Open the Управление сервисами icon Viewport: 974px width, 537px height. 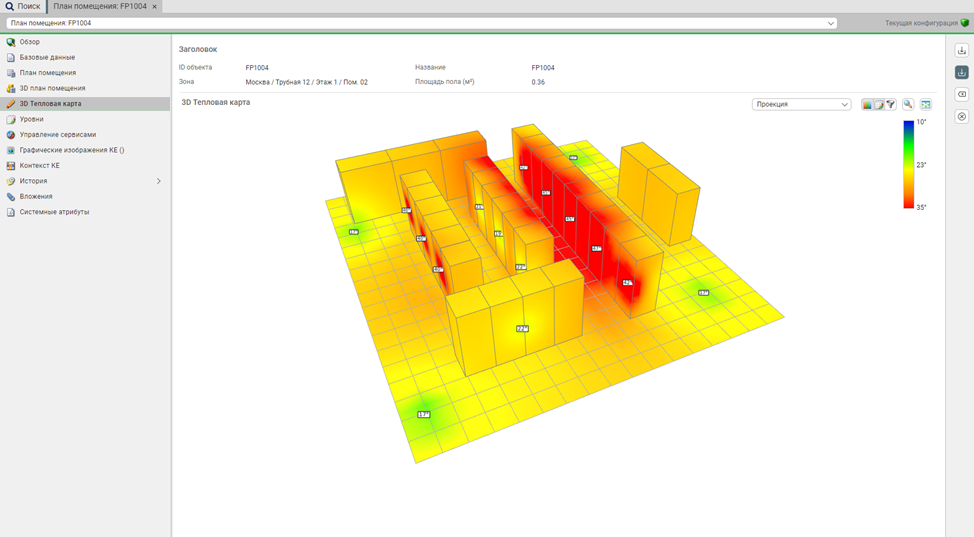(x=11, y=135)
